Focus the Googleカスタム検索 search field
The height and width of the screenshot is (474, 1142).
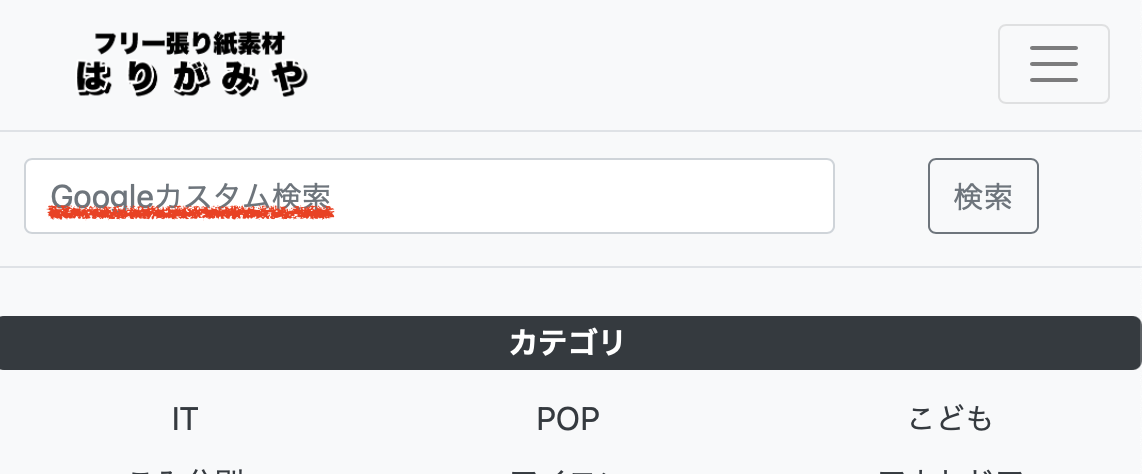(x=429, y=196)
